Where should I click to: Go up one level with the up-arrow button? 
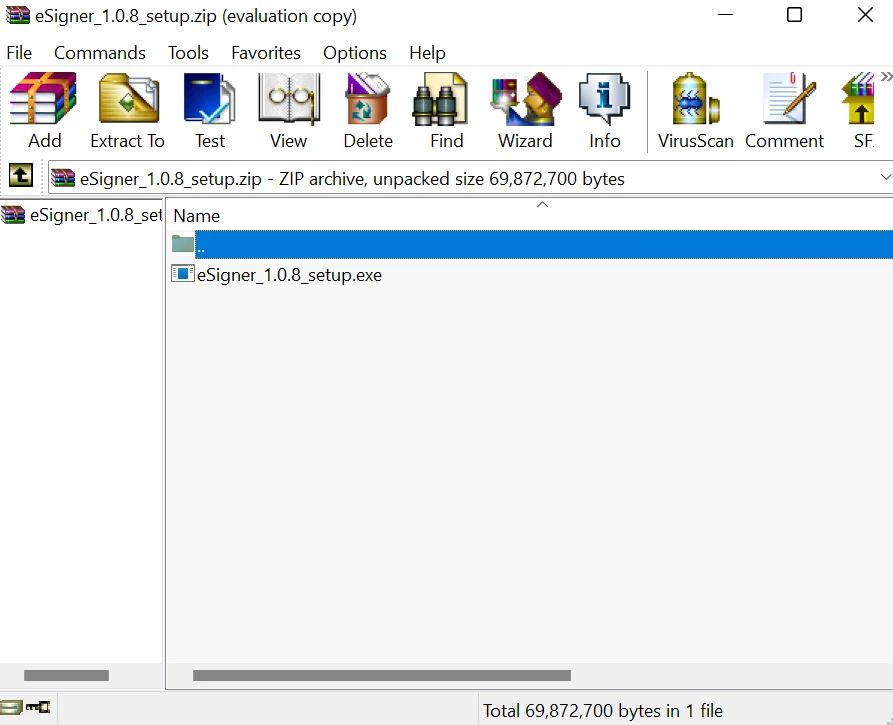coord(21,175)
